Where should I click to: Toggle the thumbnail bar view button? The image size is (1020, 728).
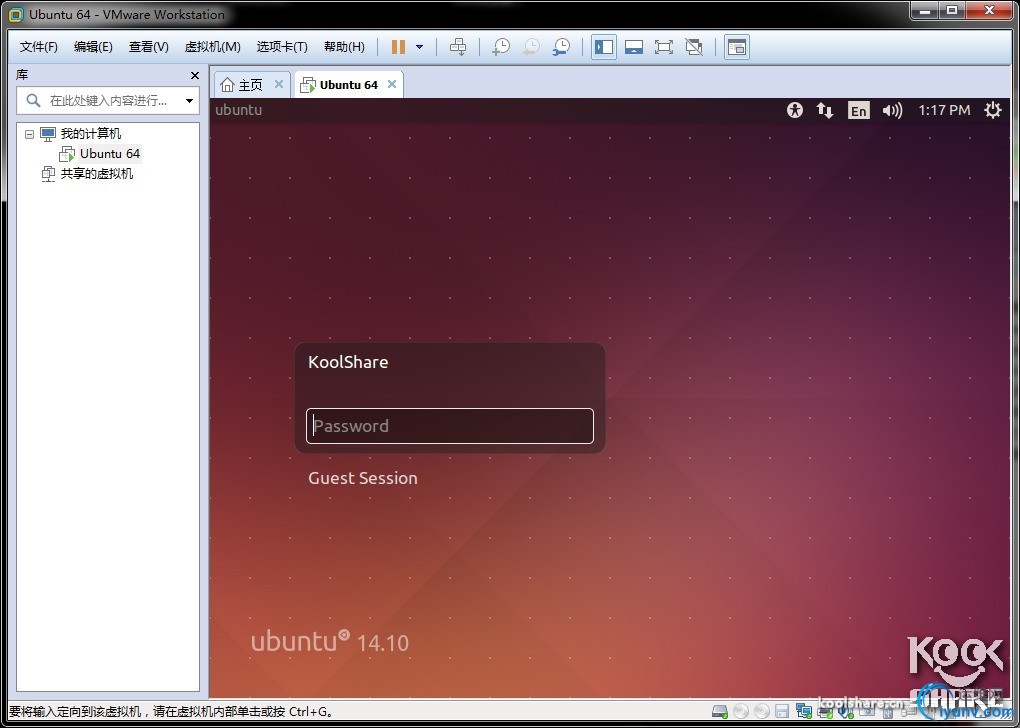point(634,47)
